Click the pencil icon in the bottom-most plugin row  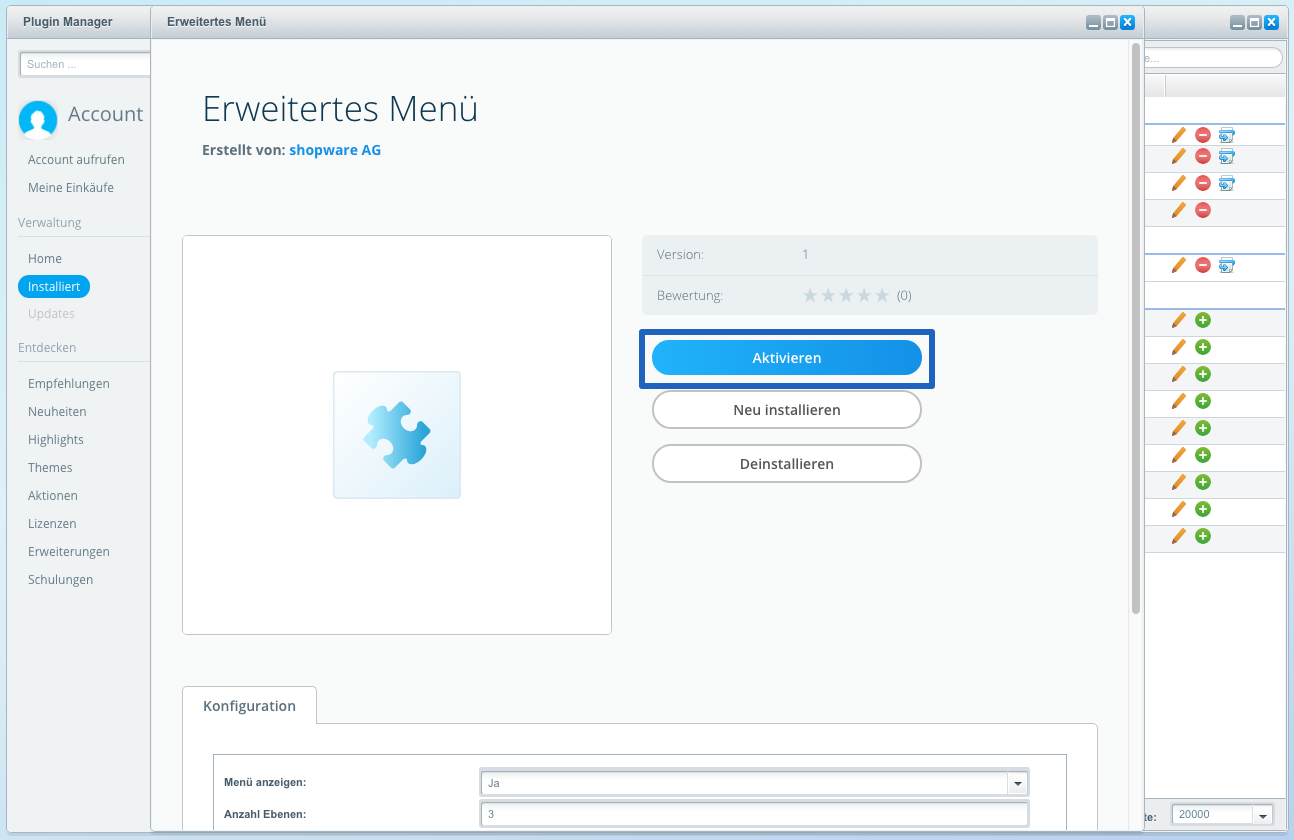[x=1178, y=536]
